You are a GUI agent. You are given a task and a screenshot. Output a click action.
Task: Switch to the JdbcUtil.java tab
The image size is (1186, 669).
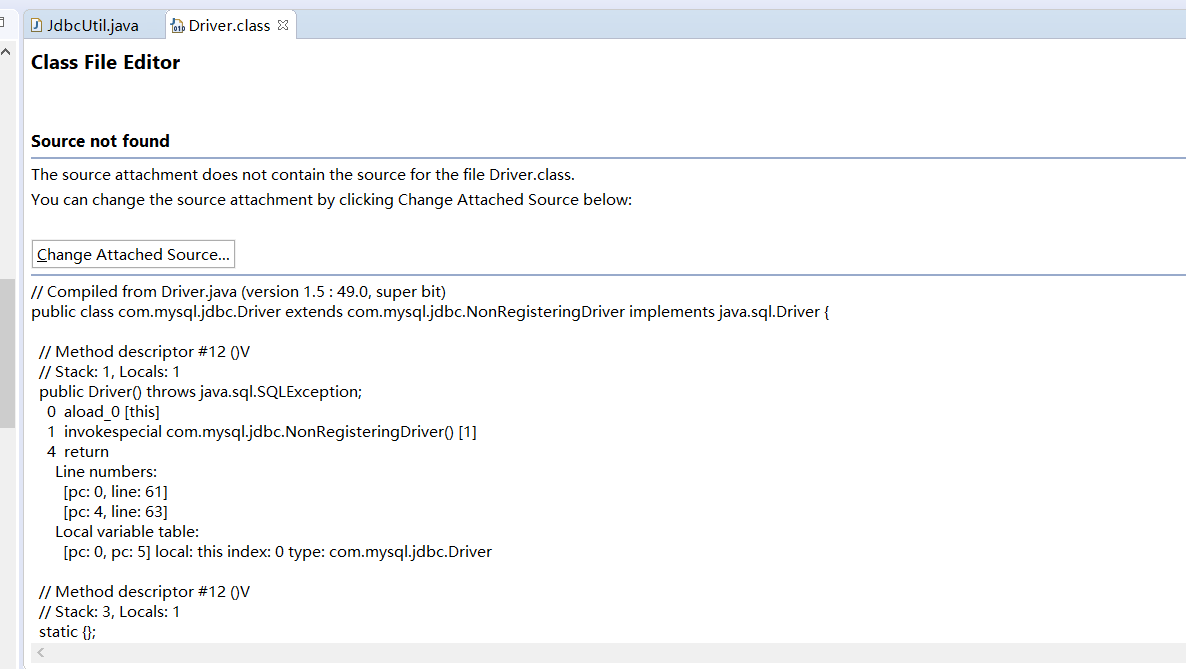pyautogui.click(x=85, y=26)
